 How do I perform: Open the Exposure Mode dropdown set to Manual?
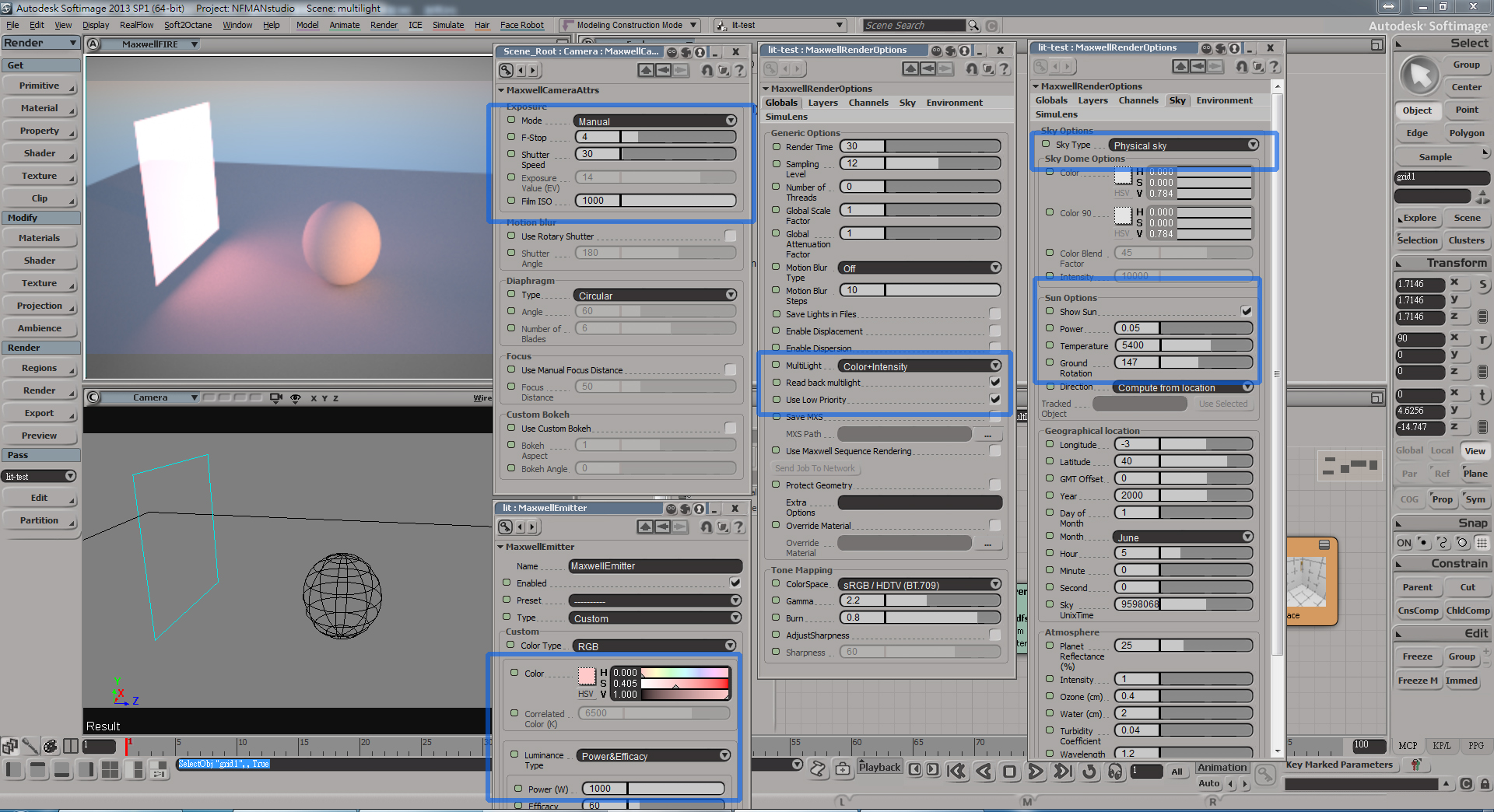[655, 121]
